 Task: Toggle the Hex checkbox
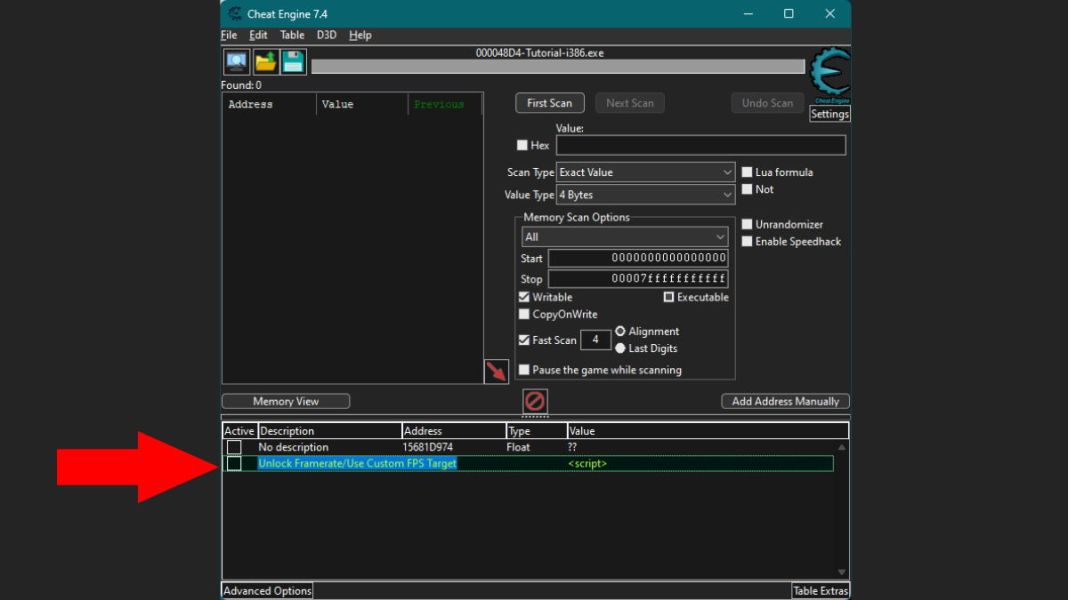522,145
